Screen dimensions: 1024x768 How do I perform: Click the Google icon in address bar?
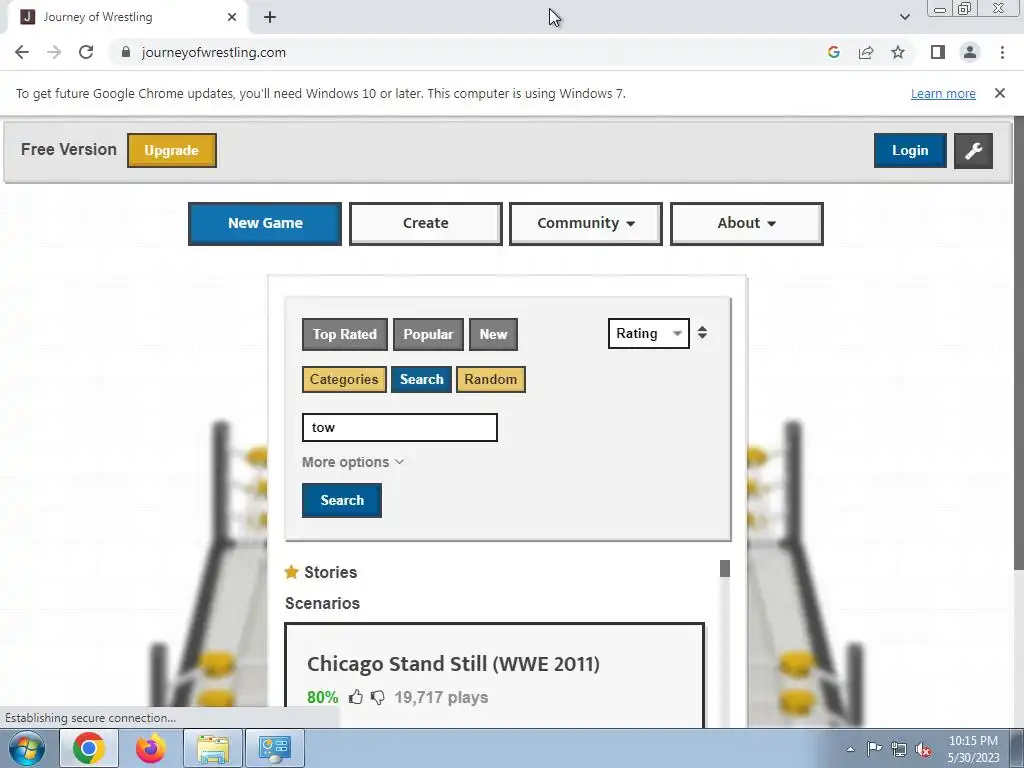[x=833, y=52]
